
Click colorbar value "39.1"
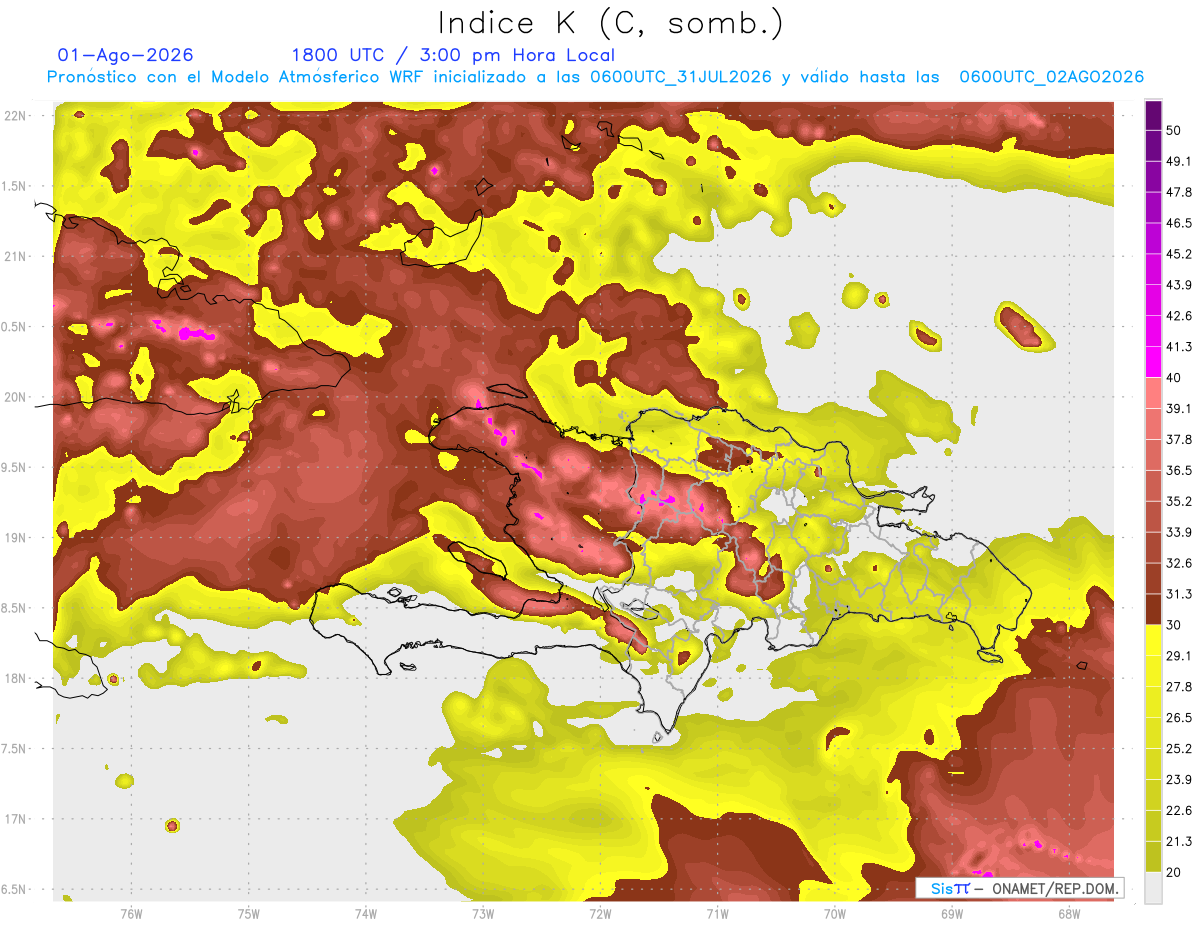click(x=1179, y=408)
